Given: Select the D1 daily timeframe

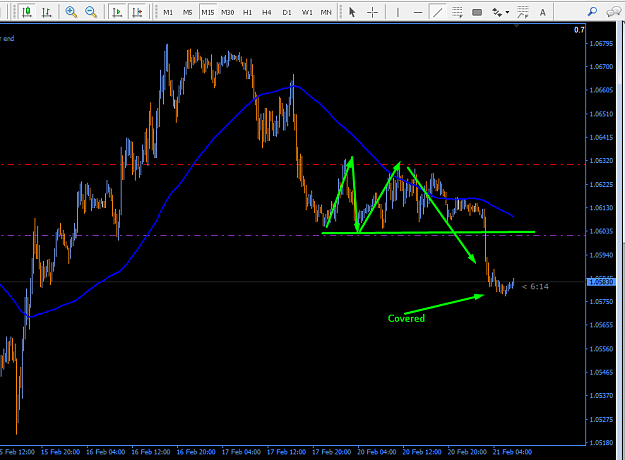Looking at the screenshot, I should 287,13.
